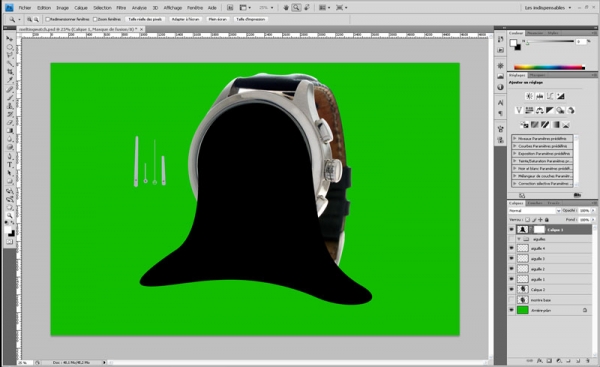Click Add layer mask button

click(x=549, y=360)
